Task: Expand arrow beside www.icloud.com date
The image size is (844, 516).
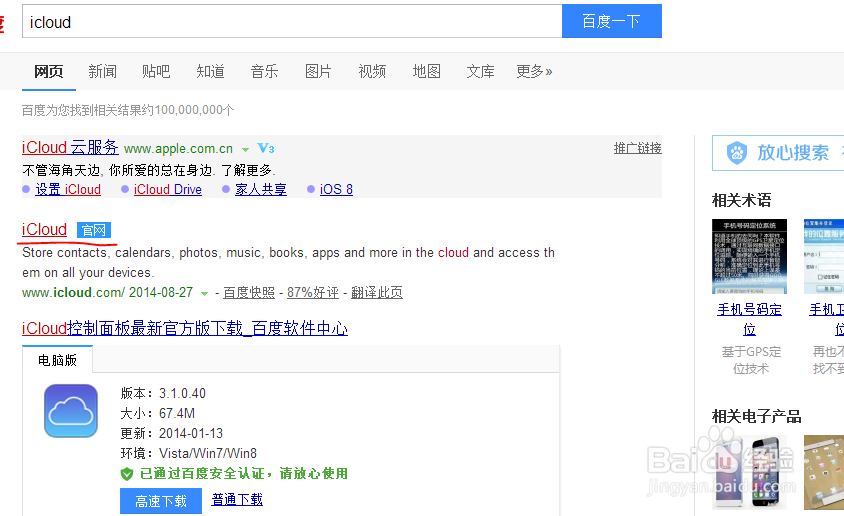Action: click(x=205, y=294)
